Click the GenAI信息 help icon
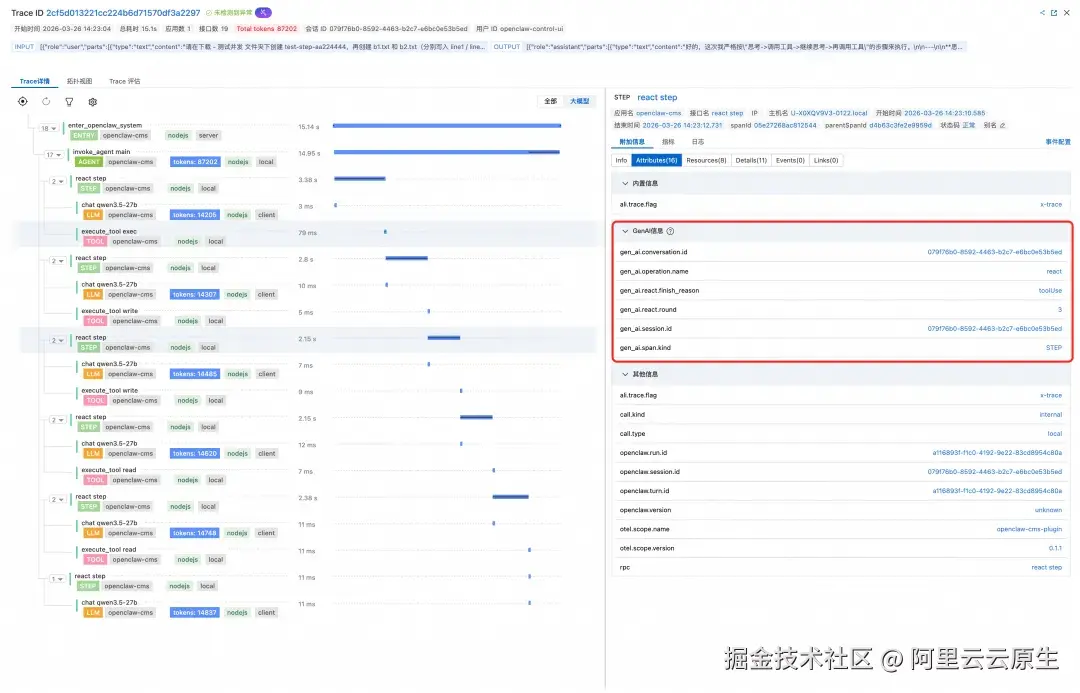1080x693 pixels. coord(670,231)
